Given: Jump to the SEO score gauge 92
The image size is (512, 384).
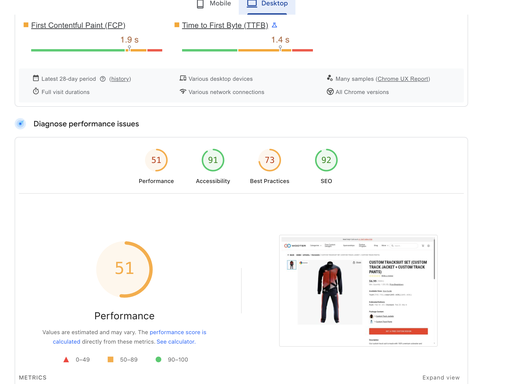Looking at the screenshot, I should pos(326,166).
